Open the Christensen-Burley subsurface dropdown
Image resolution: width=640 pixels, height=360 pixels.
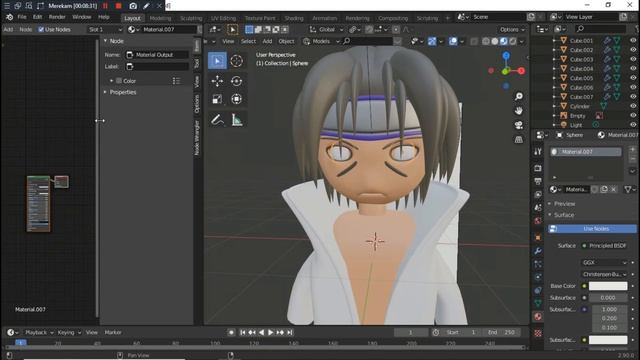604,274
